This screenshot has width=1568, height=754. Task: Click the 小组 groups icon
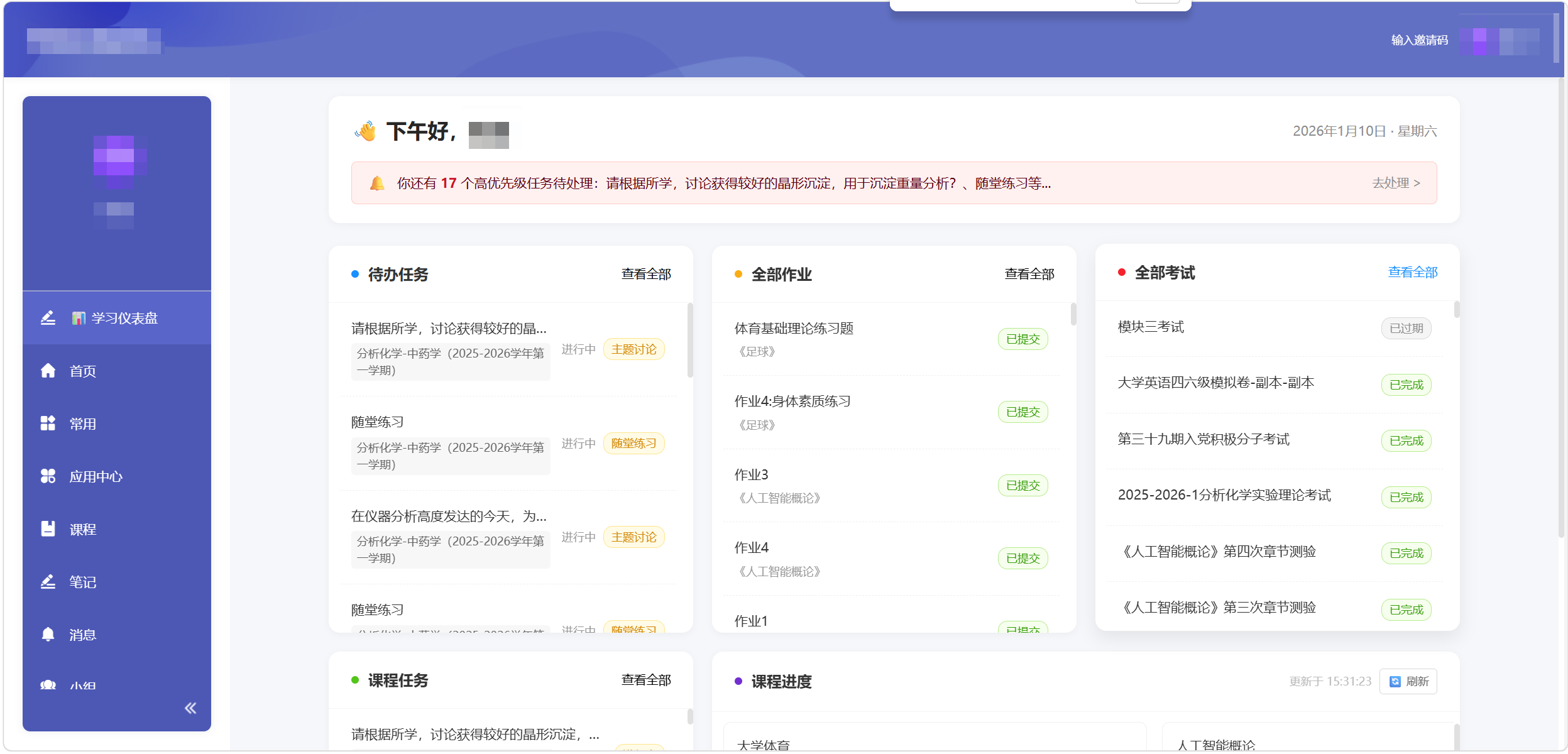coord(48,685)
